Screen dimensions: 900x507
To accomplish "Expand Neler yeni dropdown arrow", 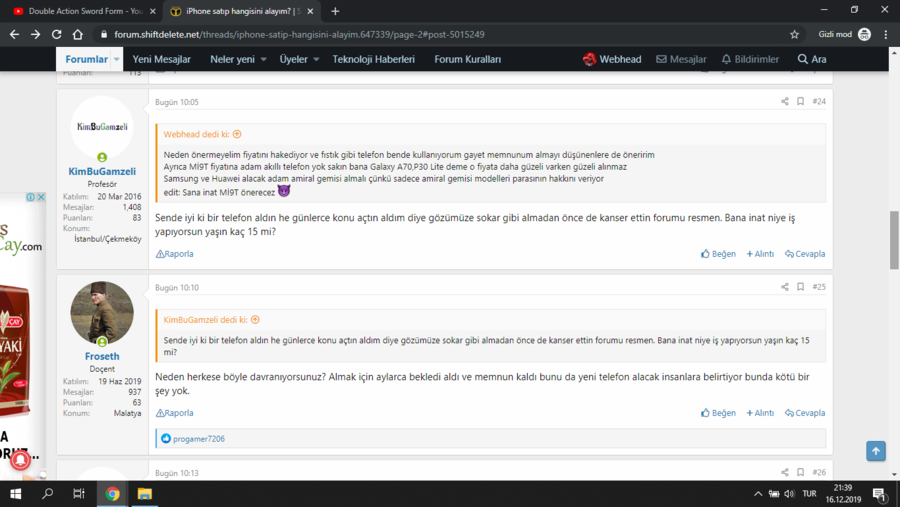I will coord(263,59).
